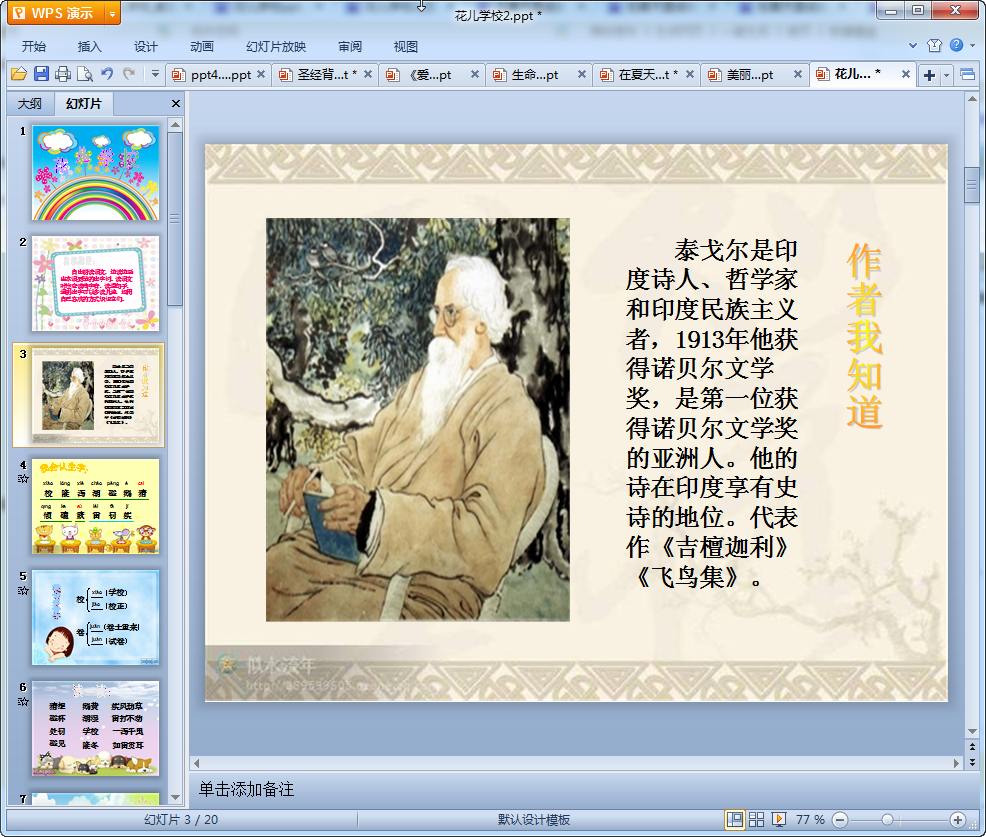Print the document using the printer icon
This screenshot has width=986, height=837.
point(63,74)
